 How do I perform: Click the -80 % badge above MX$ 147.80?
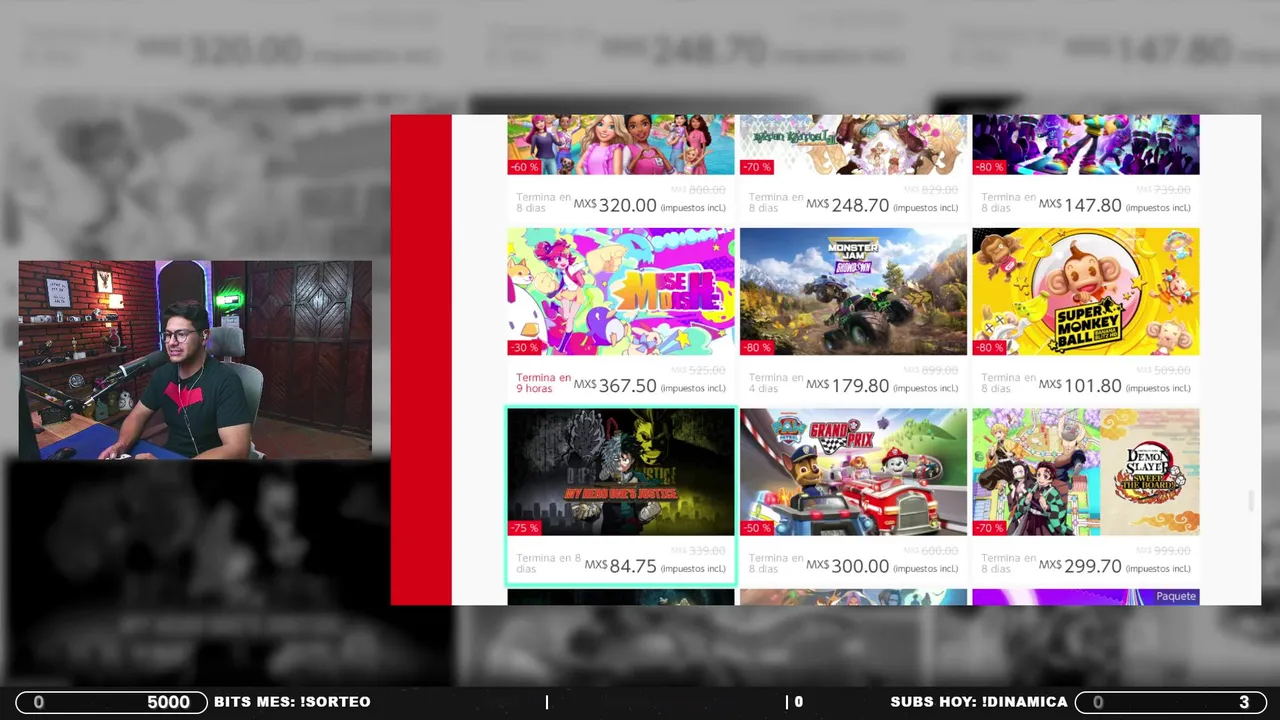tap(989, 167)
